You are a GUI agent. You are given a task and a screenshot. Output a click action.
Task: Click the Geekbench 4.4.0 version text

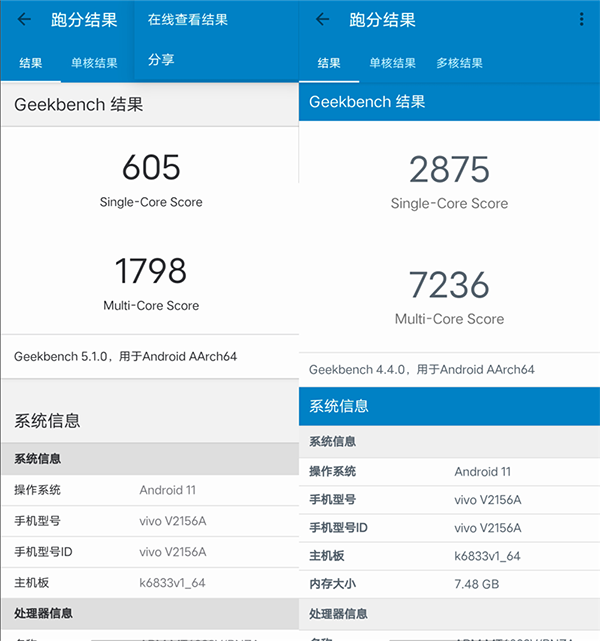point(421,369)
